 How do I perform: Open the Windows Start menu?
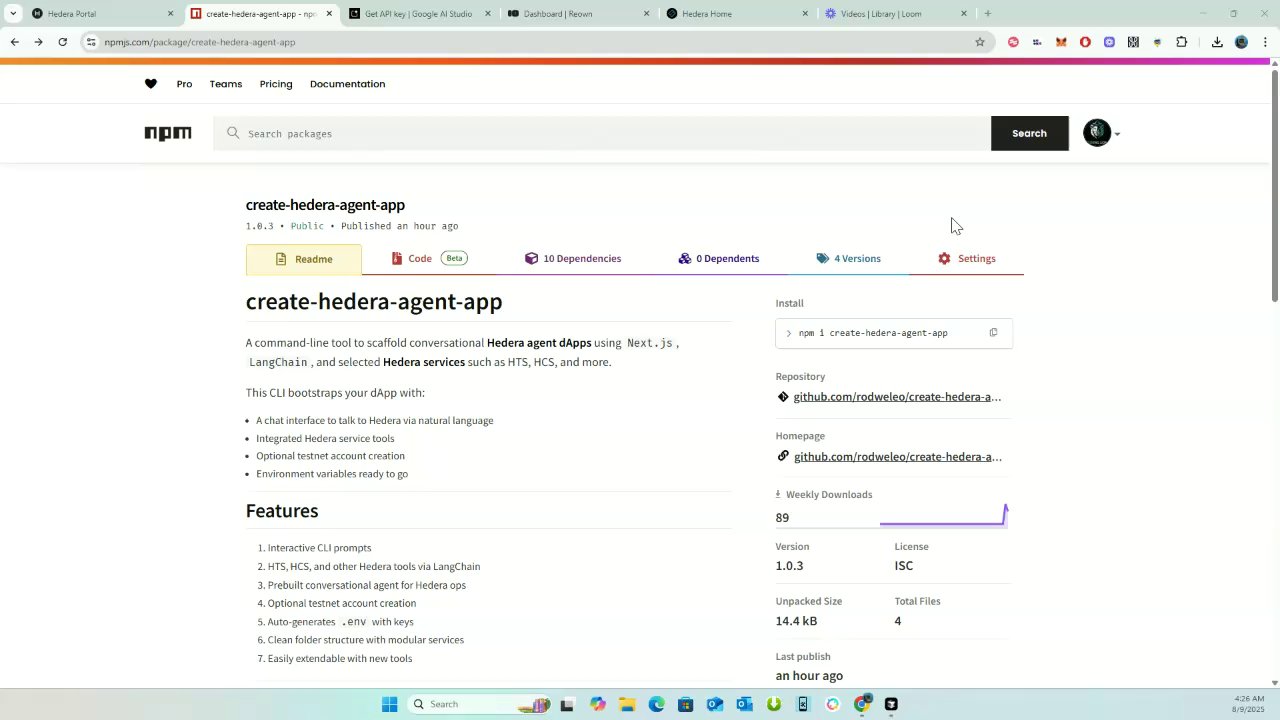tap(389, 704)
